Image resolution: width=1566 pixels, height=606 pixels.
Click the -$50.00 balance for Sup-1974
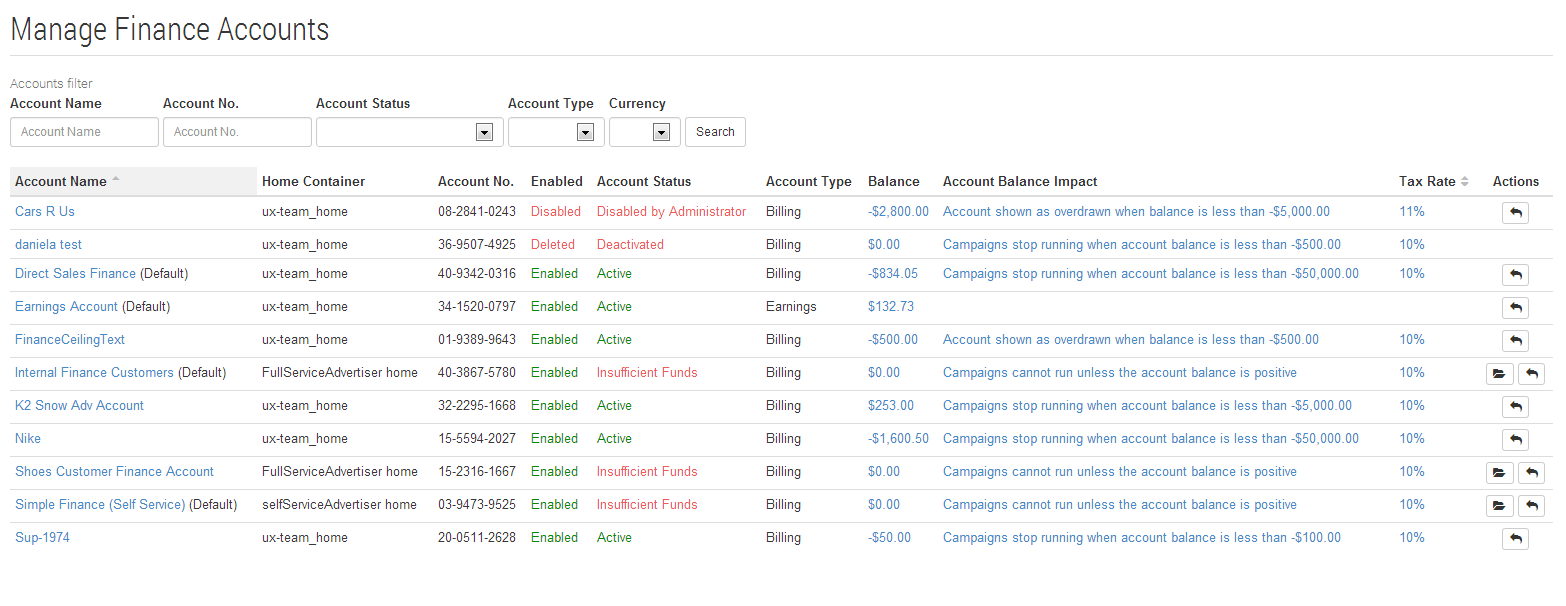889,538
